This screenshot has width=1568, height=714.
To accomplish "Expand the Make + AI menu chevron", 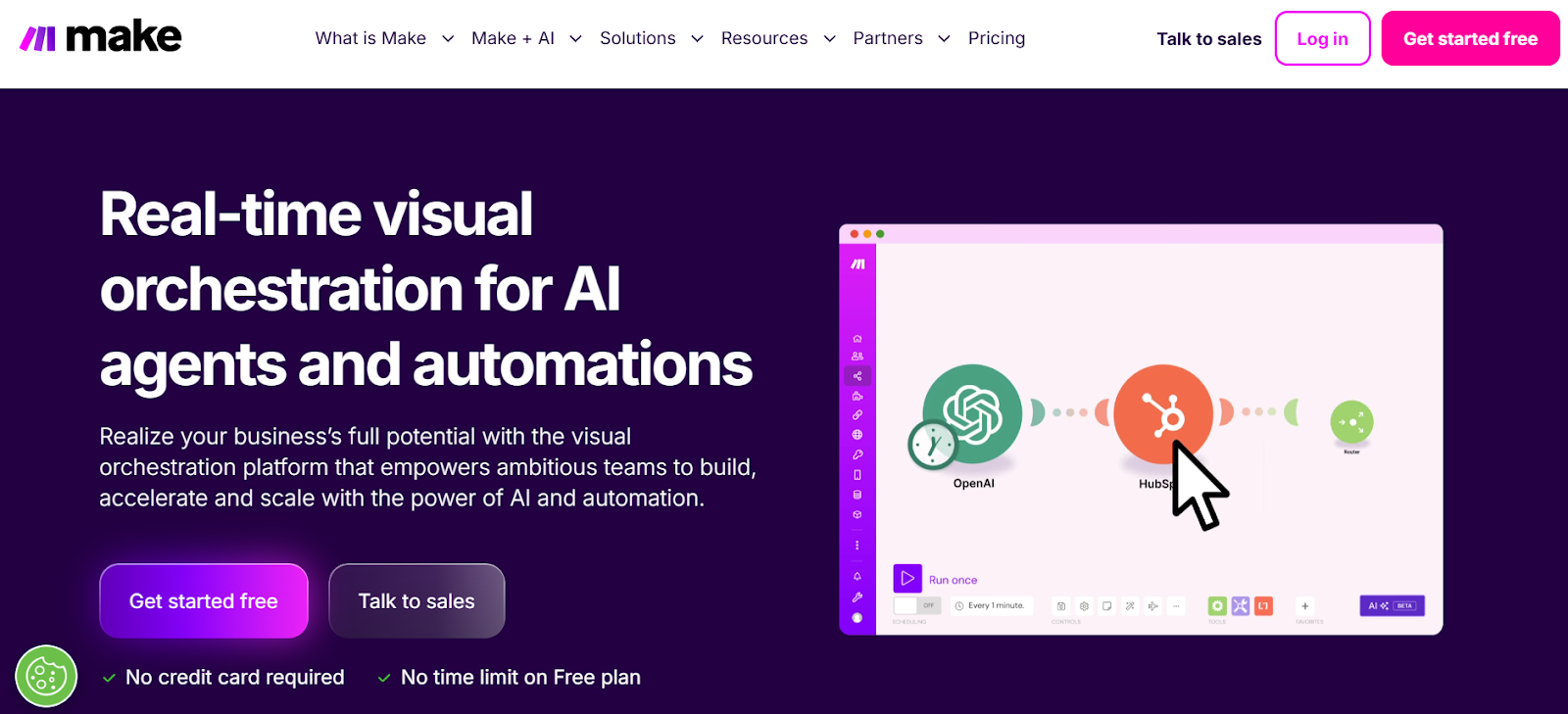I will (576, 39).
